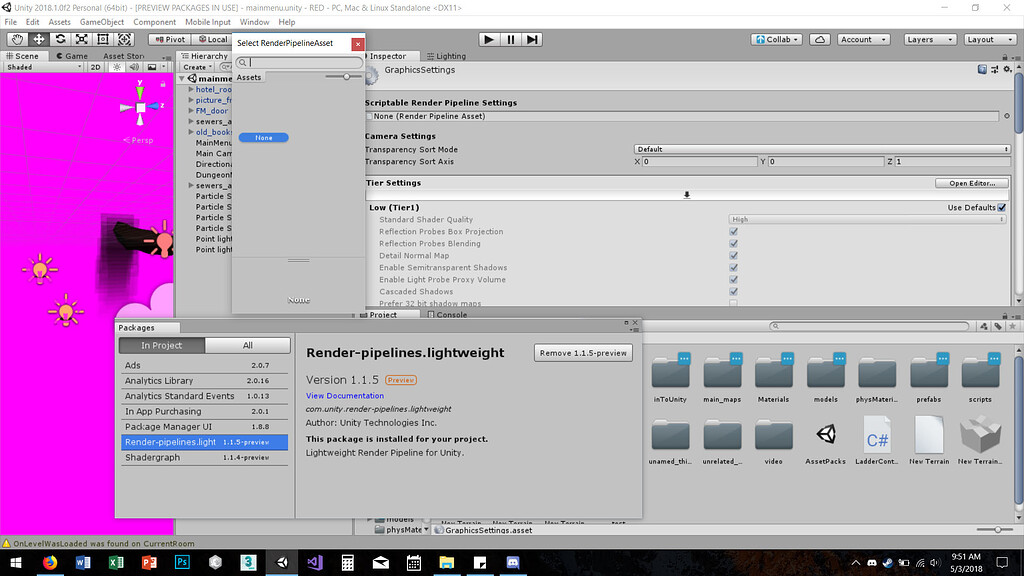The width and height of the screenshot is (1024, 576).
Task: Toggle Reflection Probes Box Projection checkbox
Action: (733, 232)
